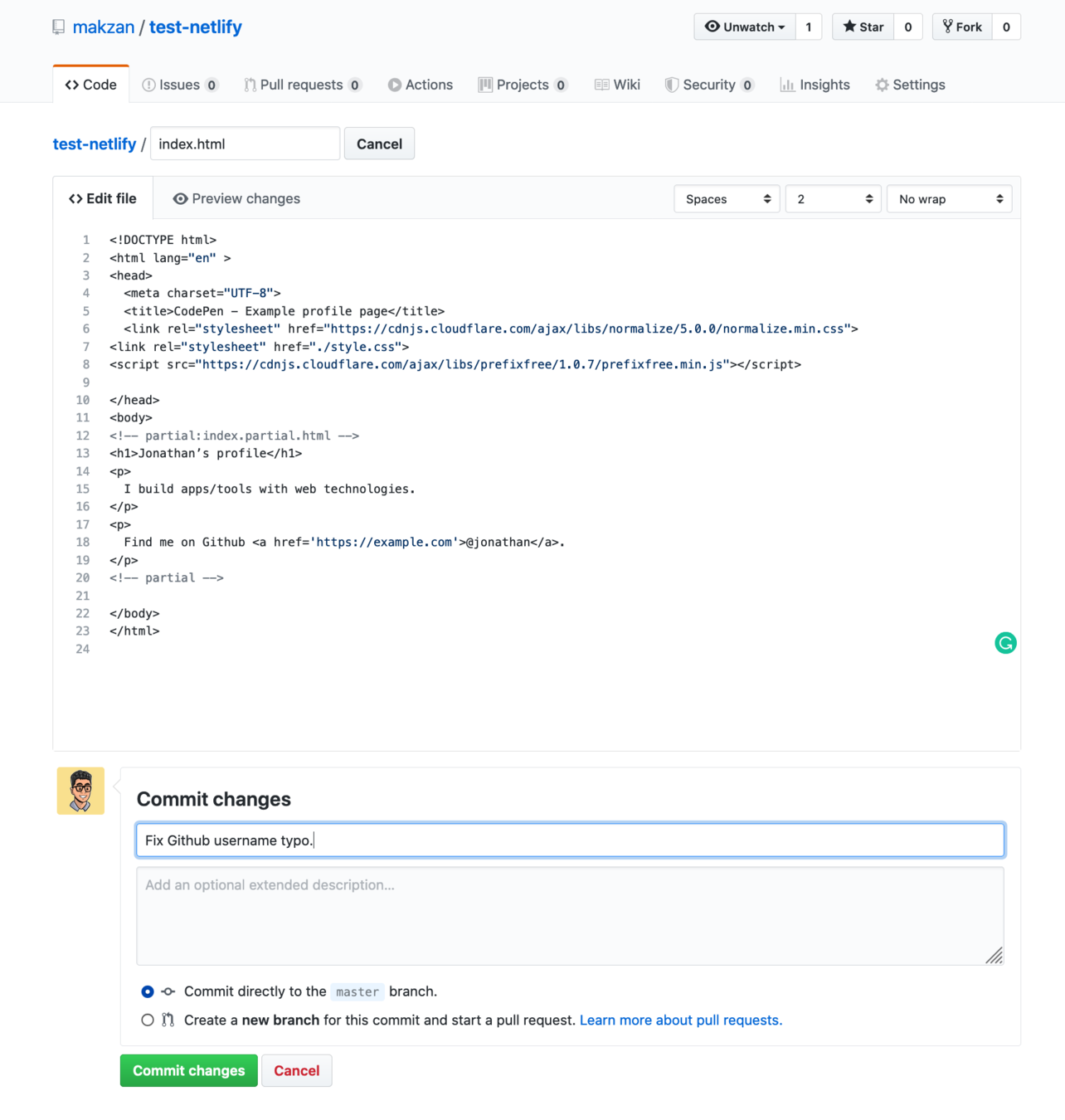Open the Unwatch dropdown button

point(744,27)
